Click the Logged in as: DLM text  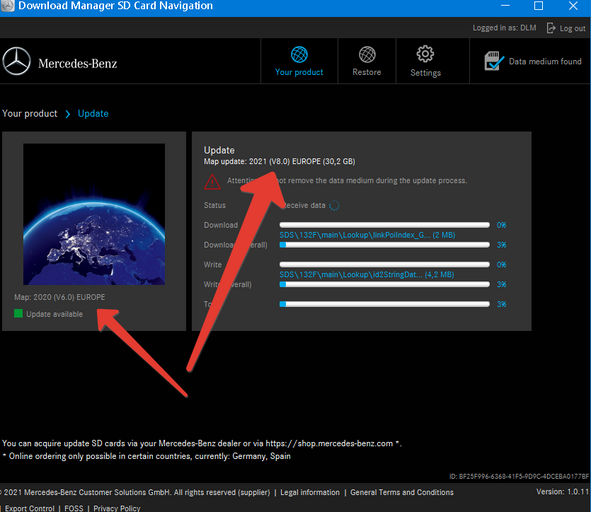click(504, 28)
